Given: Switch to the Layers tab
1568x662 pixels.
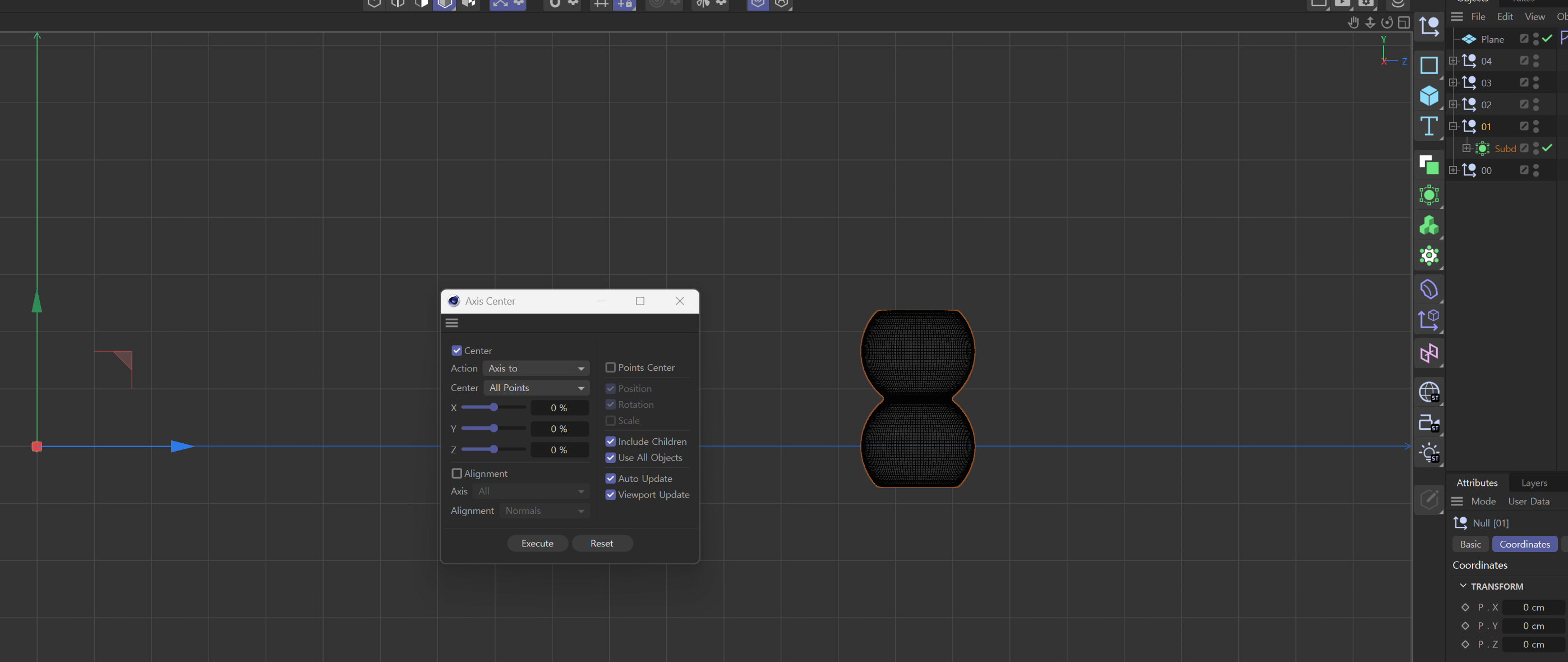Looking at the screenshot, I should (x=1533, y=483).
